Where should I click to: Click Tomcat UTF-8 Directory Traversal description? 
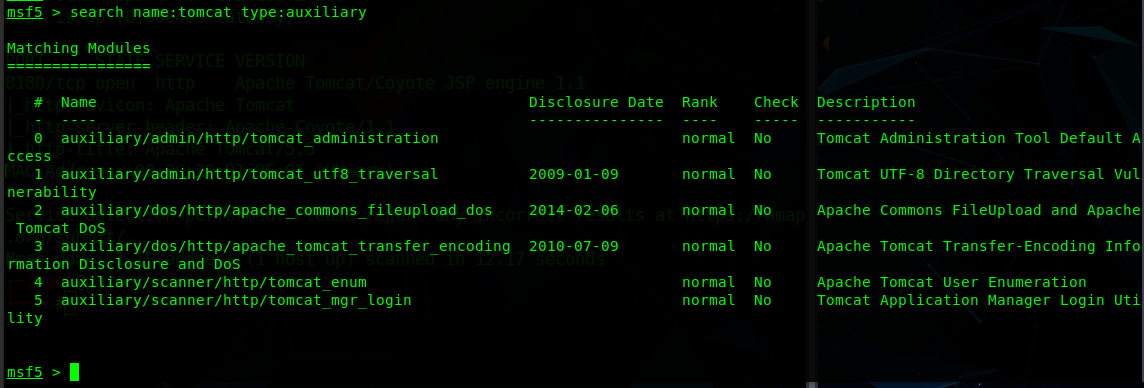979,174
